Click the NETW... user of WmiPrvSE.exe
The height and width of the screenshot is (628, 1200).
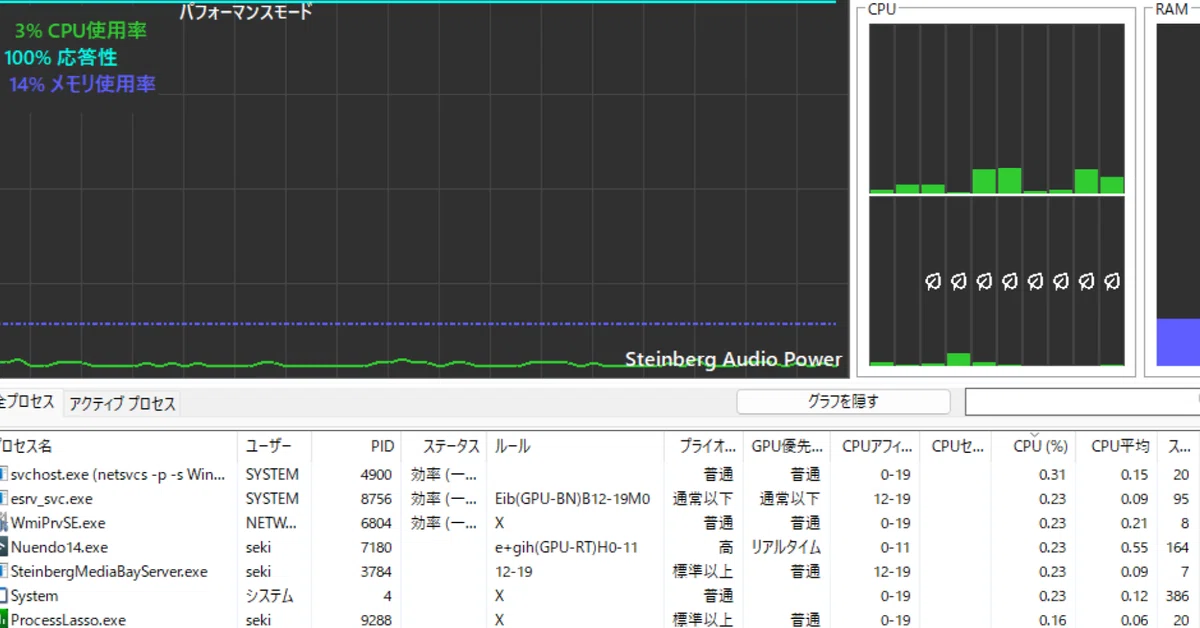[271, 522]
